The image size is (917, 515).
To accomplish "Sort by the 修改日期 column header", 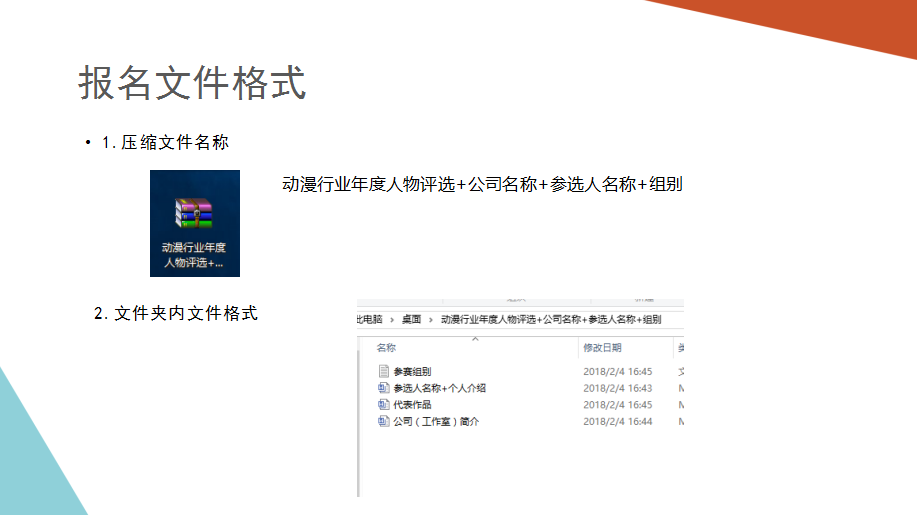I will coord(602,348).
